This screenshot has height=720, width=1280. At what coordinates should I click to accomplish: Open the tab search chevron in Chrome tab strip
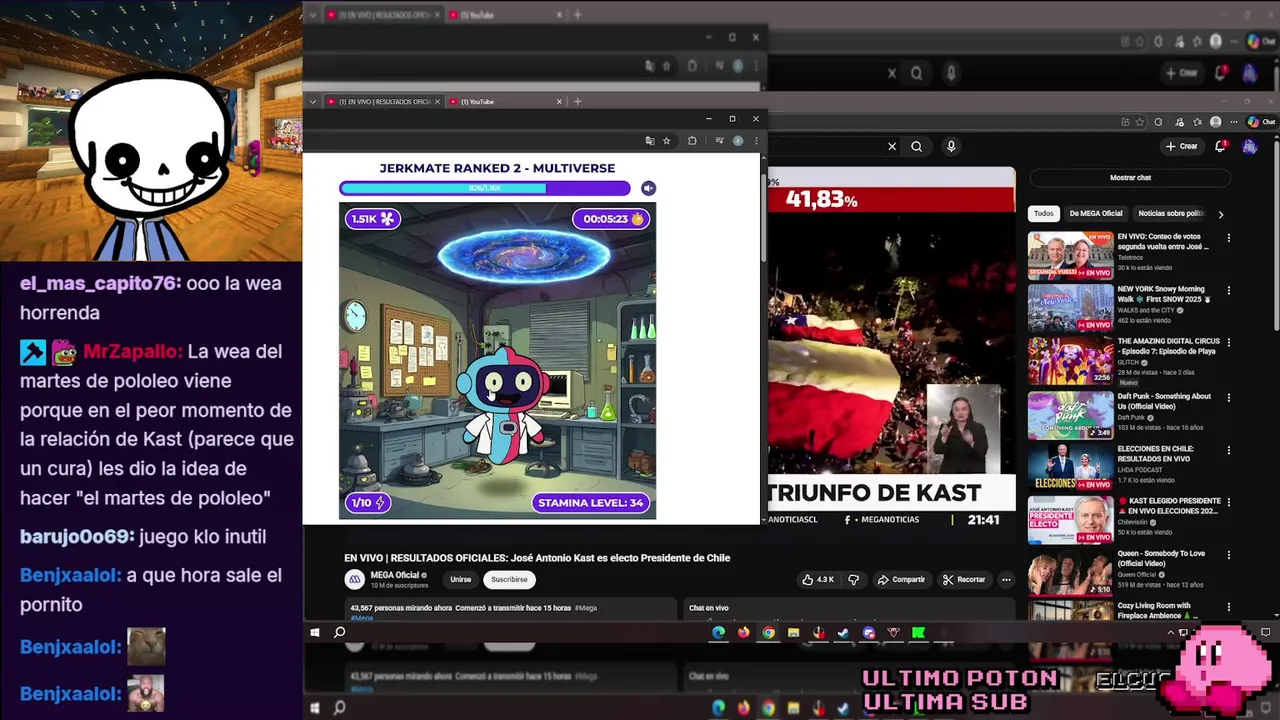[x=313, y=101]
